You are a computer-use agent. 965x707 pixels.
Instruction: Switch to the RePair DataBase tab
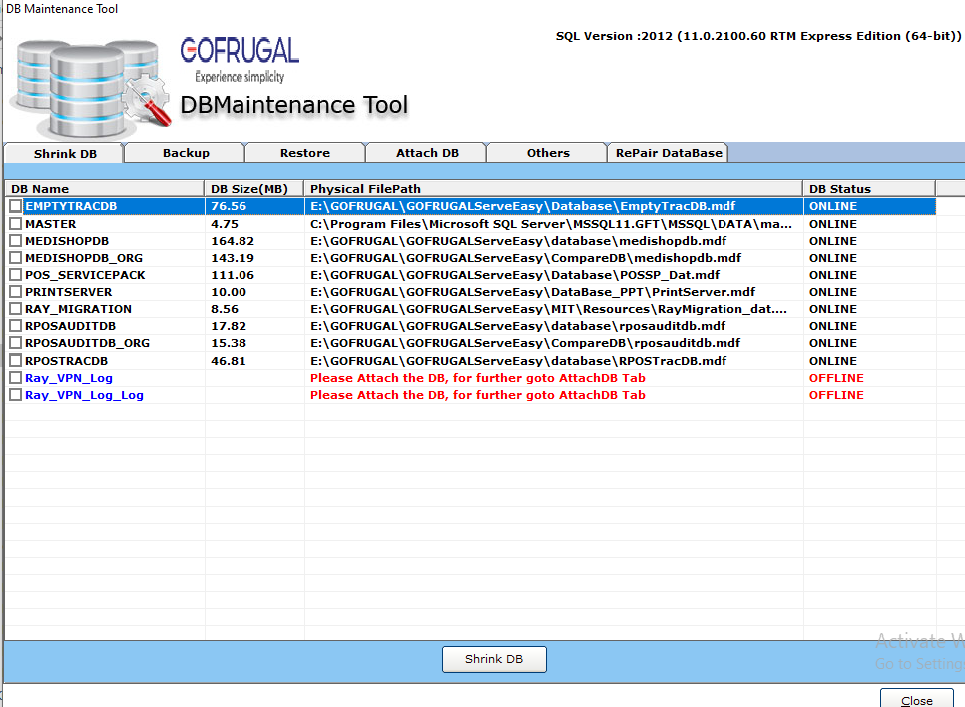coord(668,153)
